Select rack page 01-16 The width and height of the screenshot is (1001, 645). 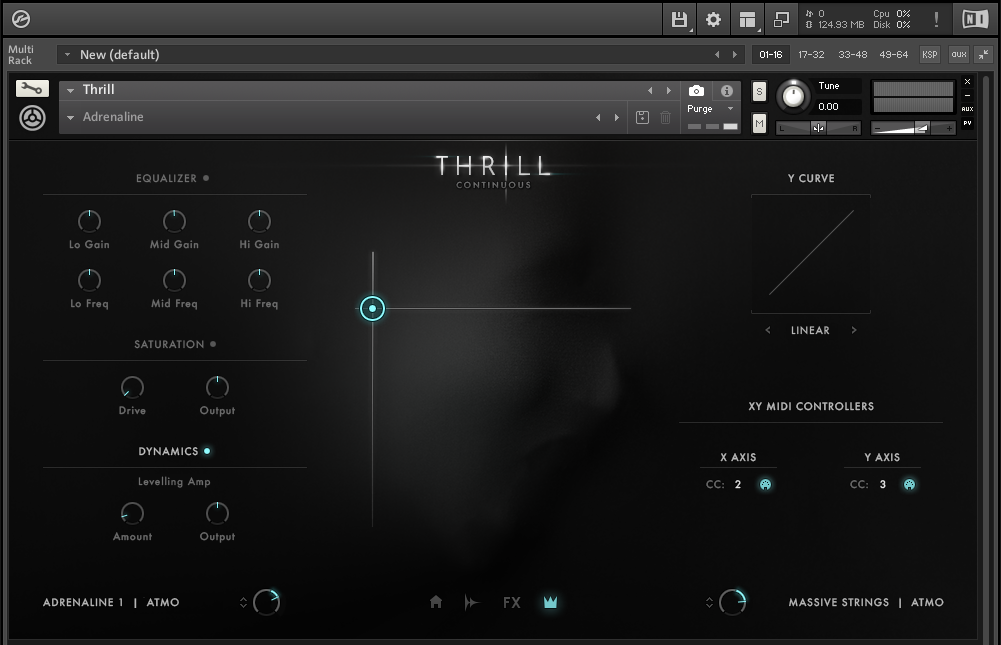(x=771, y=54)
